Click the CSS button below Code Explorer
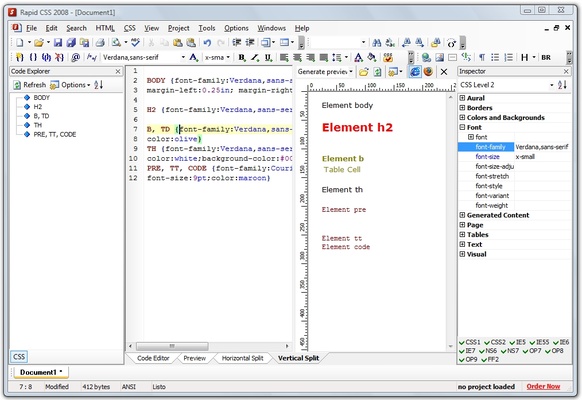Viewport: 582px width, 400px height. [19, 357]
